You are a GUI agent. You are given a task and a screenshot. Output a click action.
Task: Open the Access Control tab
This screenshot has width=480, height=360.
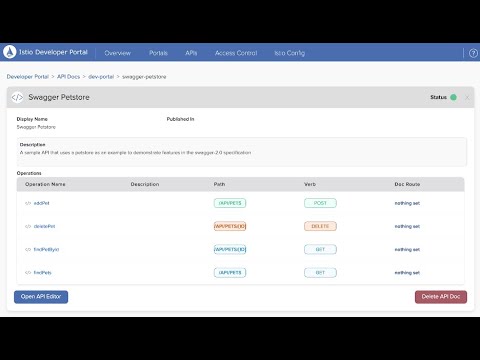(236, 53)
